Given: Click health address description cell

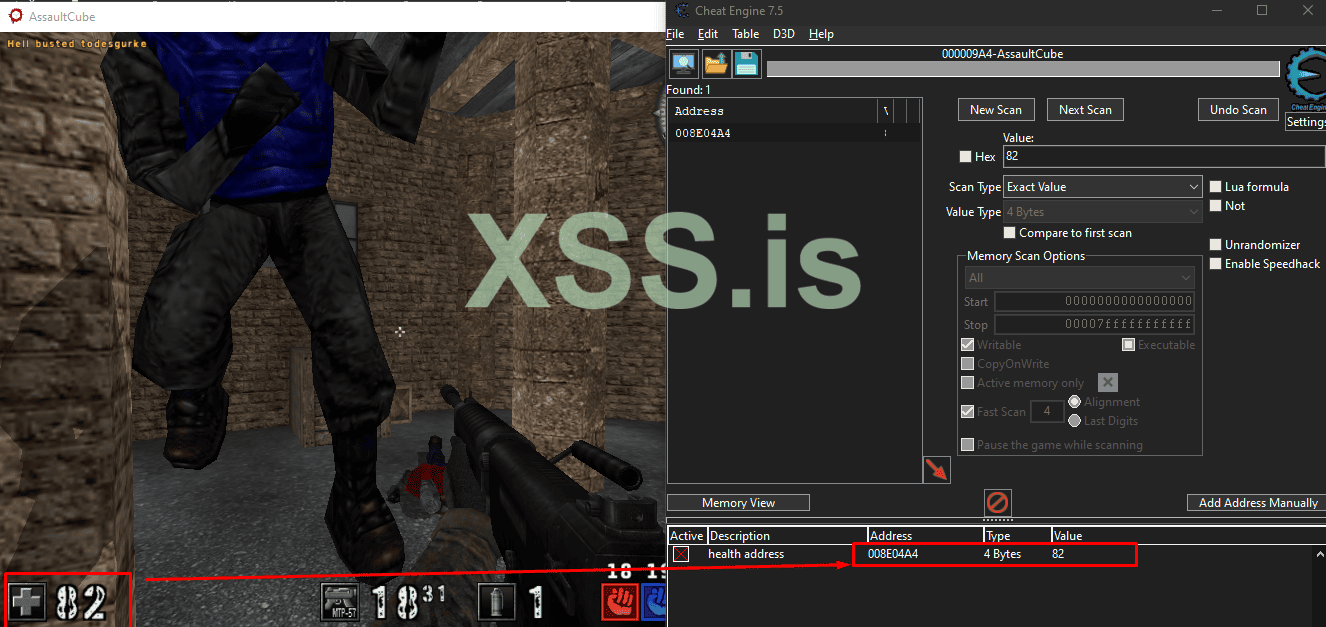Looking at the screenshot, I should click(x=746, y=554).
